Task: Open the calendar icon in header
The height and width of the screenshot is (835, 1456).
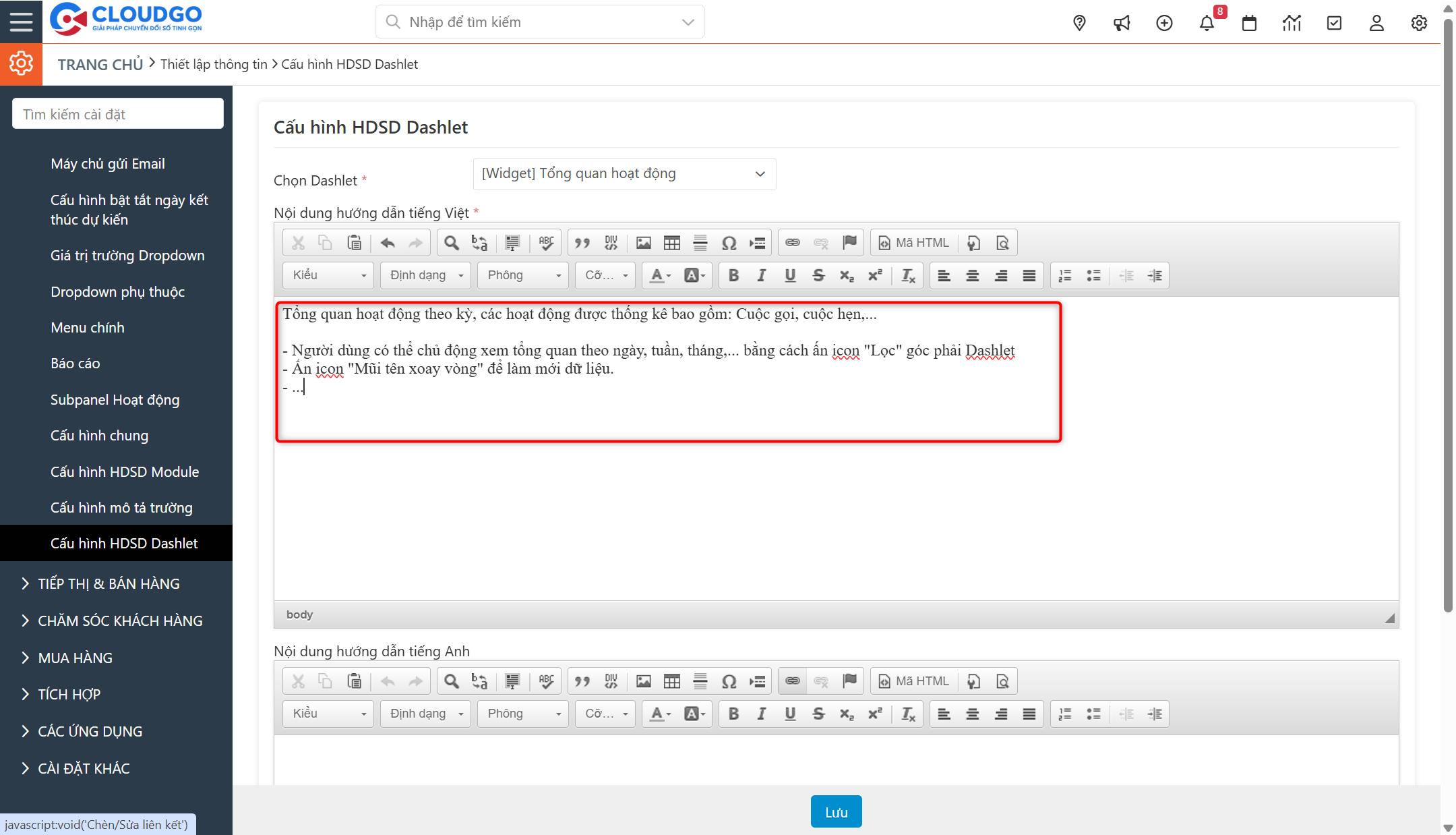Action: click(x=1249, y=23)
